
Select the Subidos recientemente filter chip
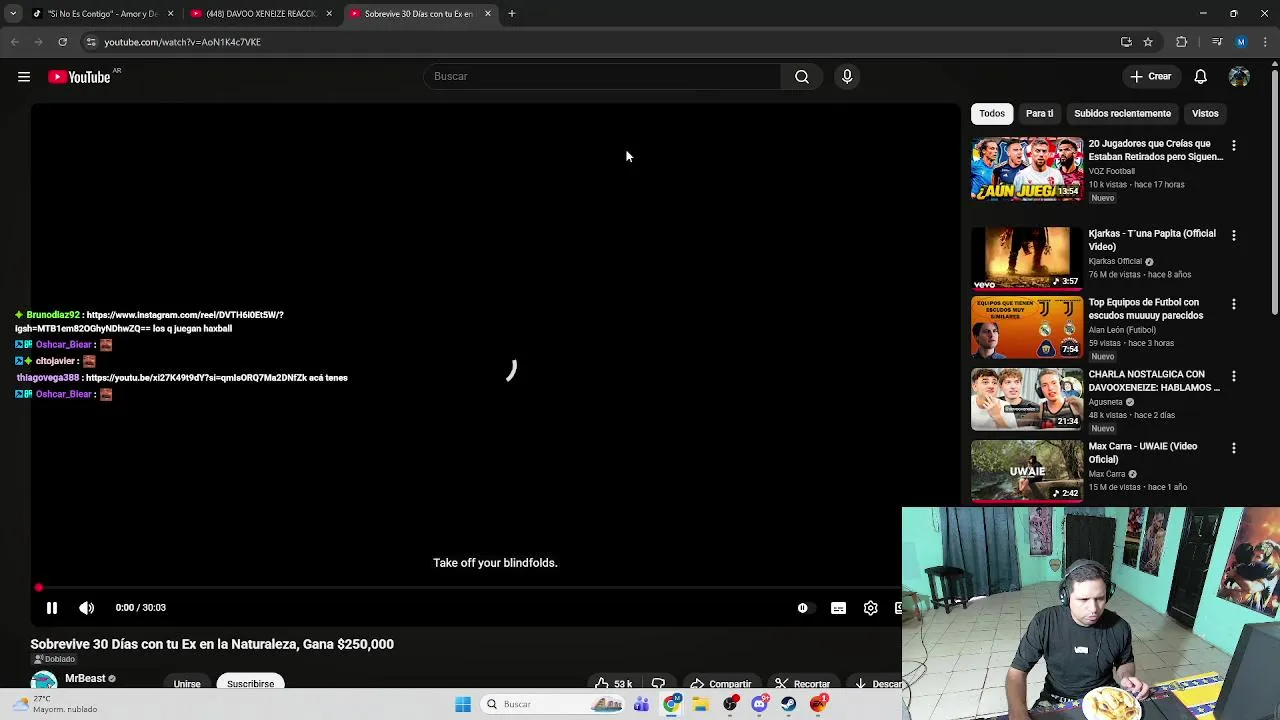coord(1122,114)
